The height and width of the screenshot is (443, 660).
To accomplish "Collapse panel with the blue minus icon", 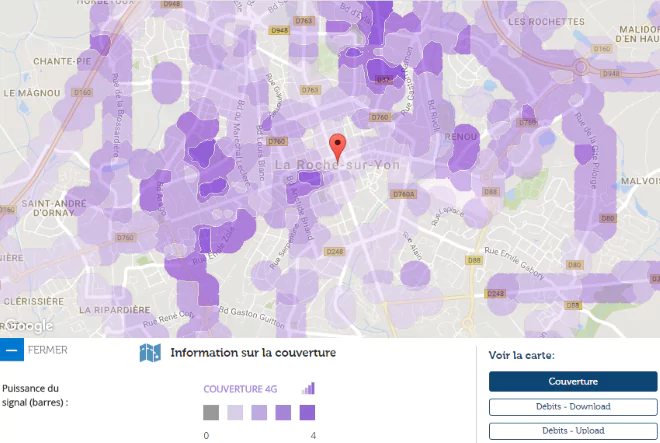I will (x=11, y=350).
